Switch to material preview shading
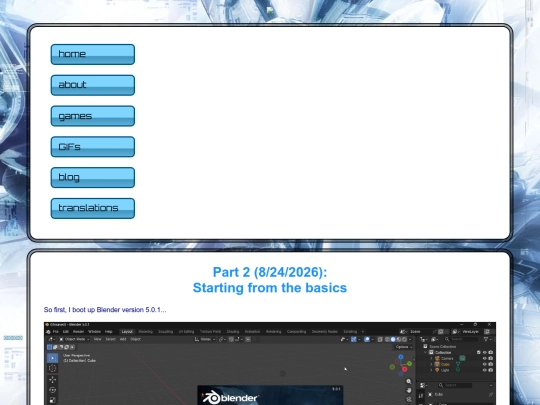 pos(399,339)
